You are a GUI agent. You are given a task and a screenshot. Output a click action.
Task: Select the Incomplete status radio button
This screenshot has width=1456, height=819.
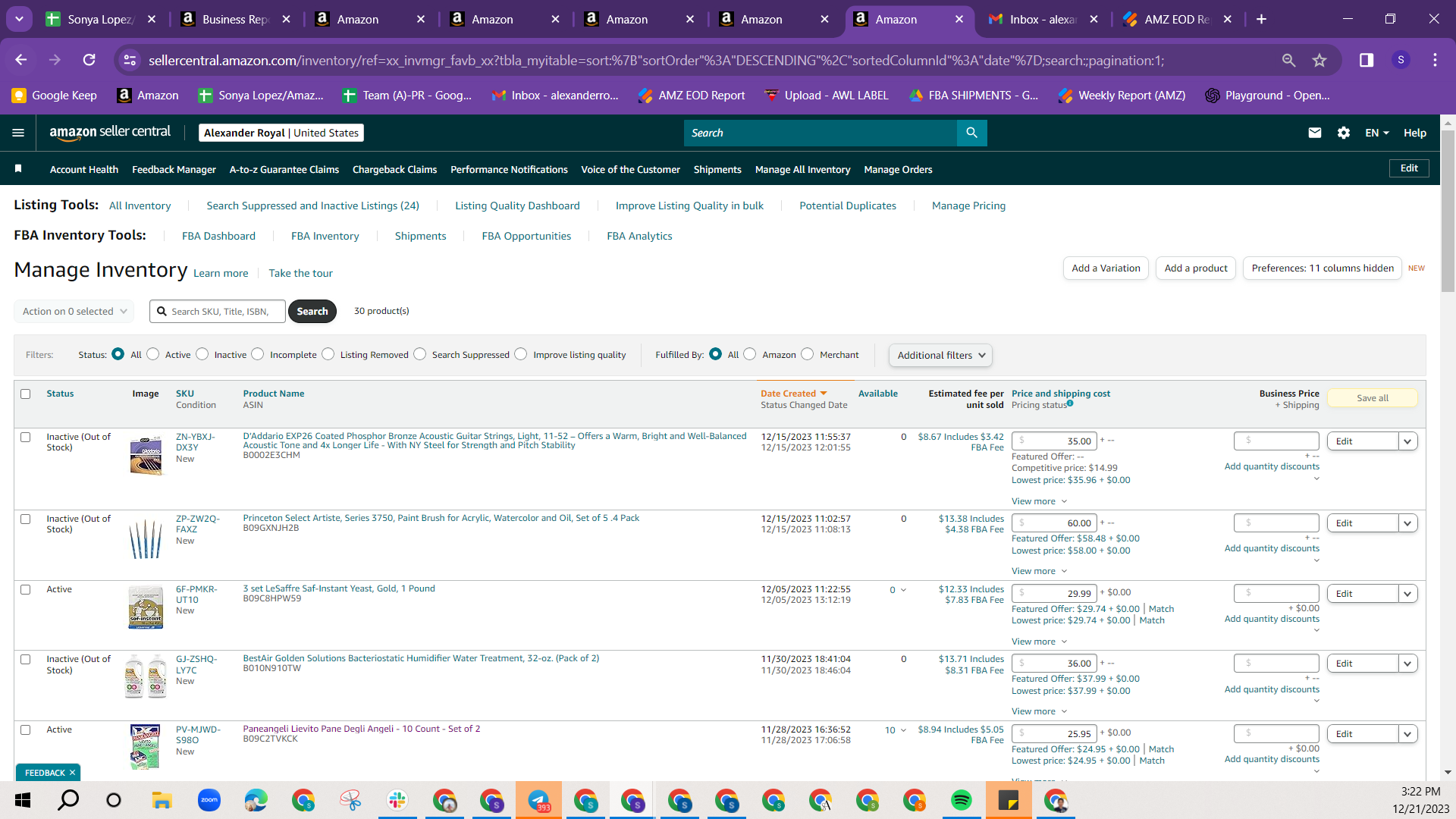click(x=258, y=354)
